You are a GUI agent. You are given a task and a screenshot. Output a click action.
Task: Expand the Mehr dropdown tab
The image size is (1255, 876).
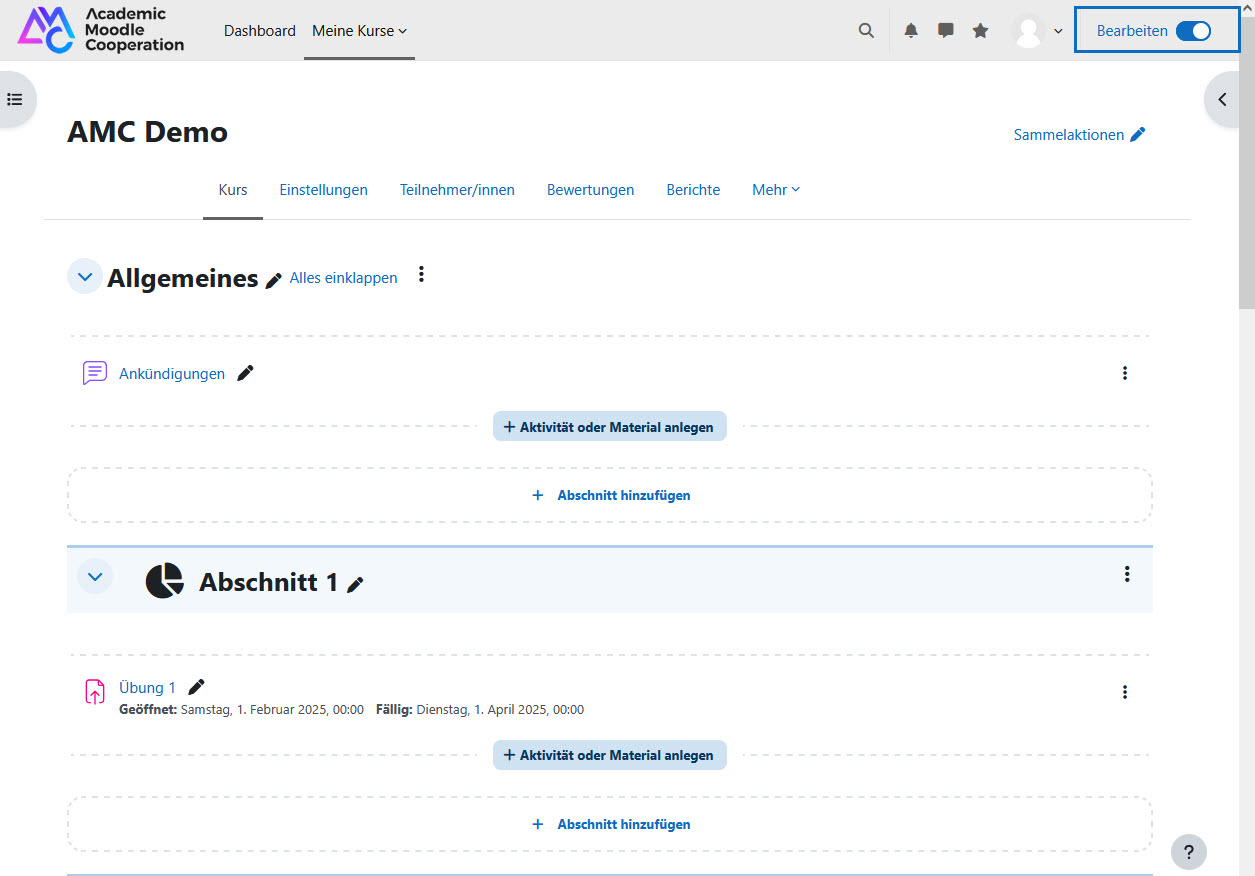click(x=776, y=190)
